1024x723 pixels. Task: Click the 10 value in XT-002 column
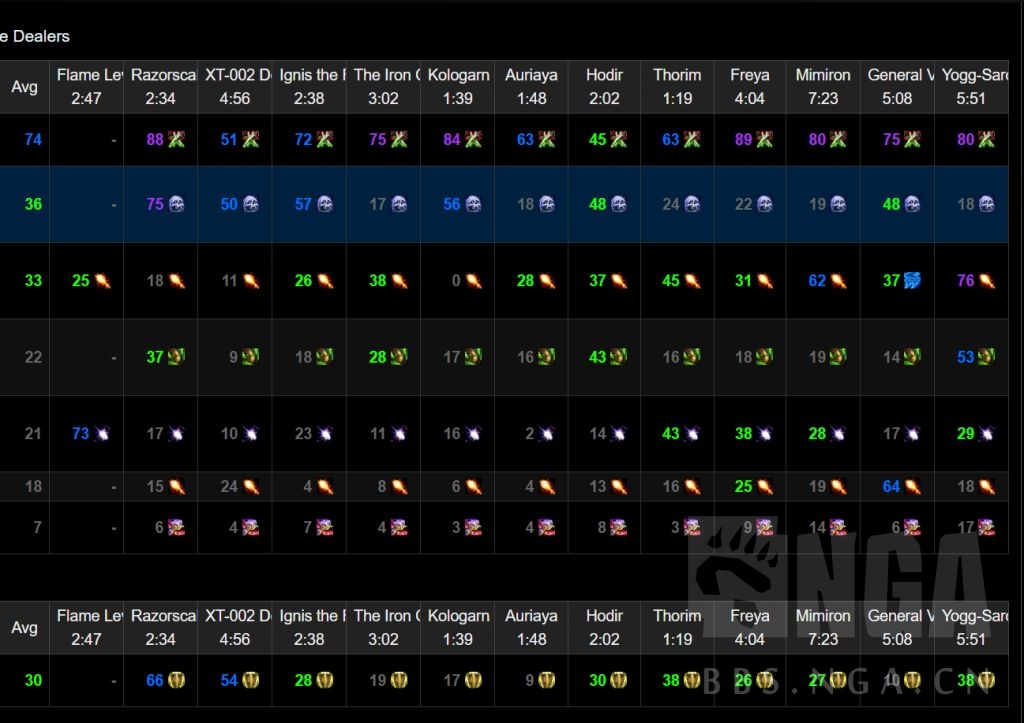pyautogui.click(x=229, y=434)
